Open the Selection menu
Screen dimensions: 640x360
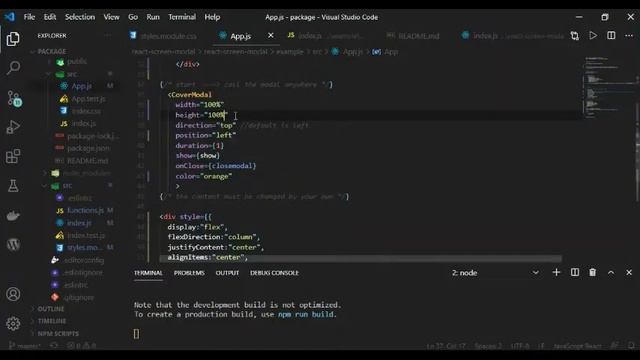80,17
